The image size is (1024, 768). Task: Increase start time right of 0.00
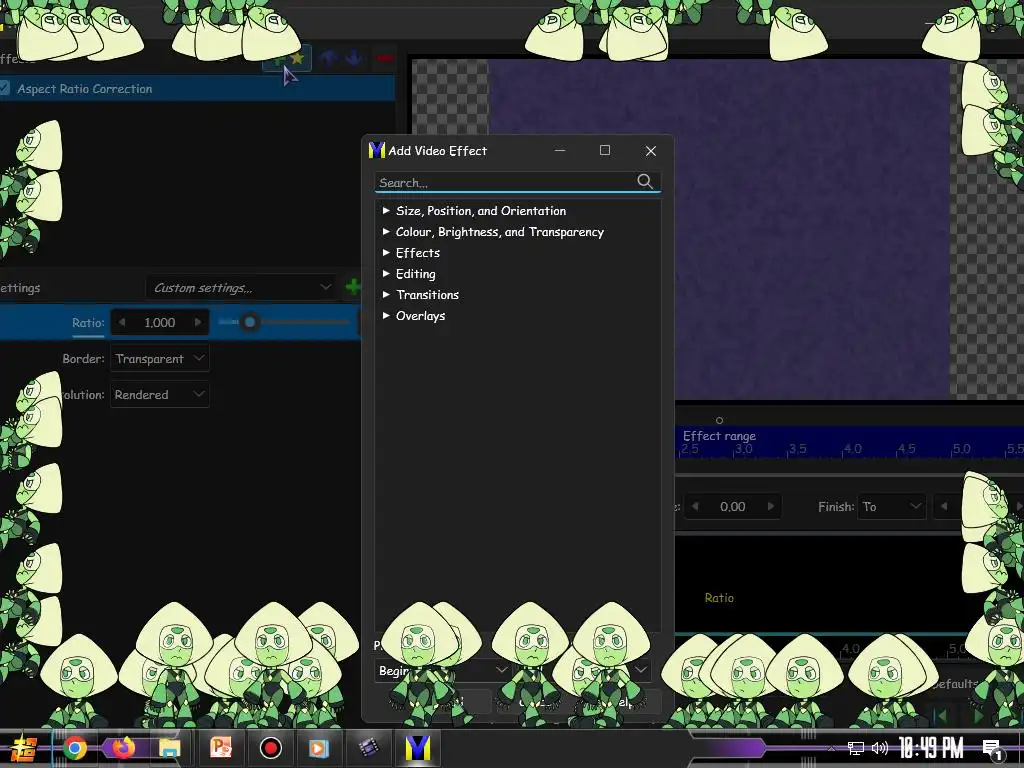tap(771, 506)
